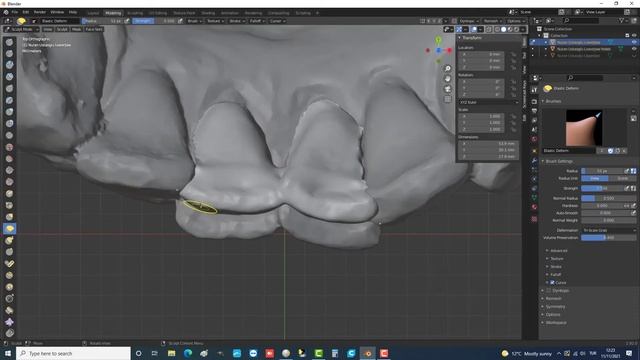
Task: Hide the Collection via eye icon
Action: [634, 36]
